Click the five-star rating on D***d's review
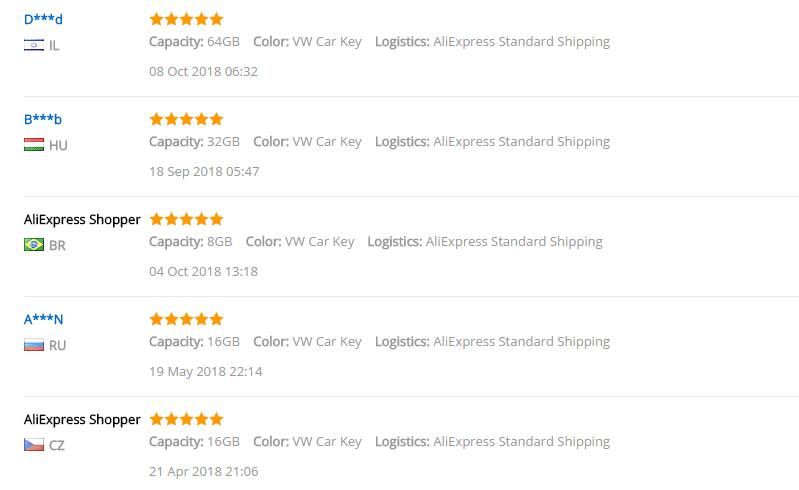The width and height of the screenshot is (799, 490). [187, 19]
